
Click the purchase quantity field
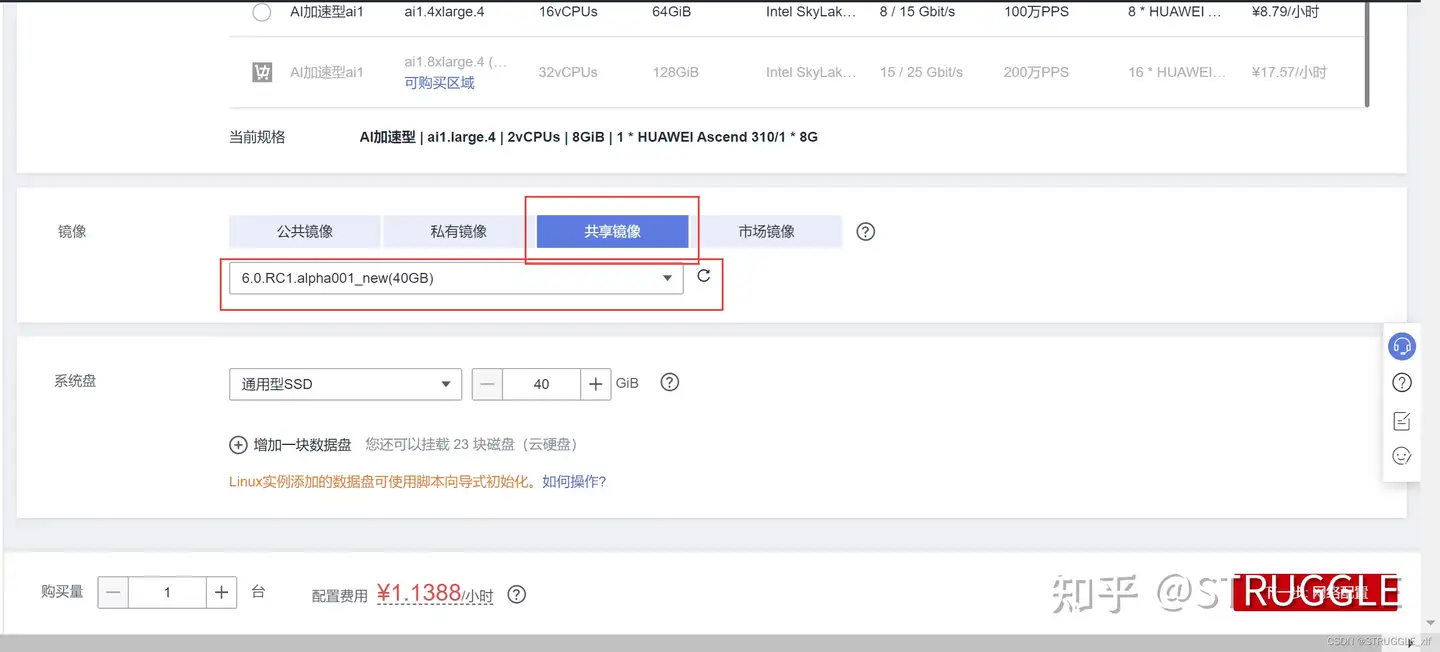167,593
